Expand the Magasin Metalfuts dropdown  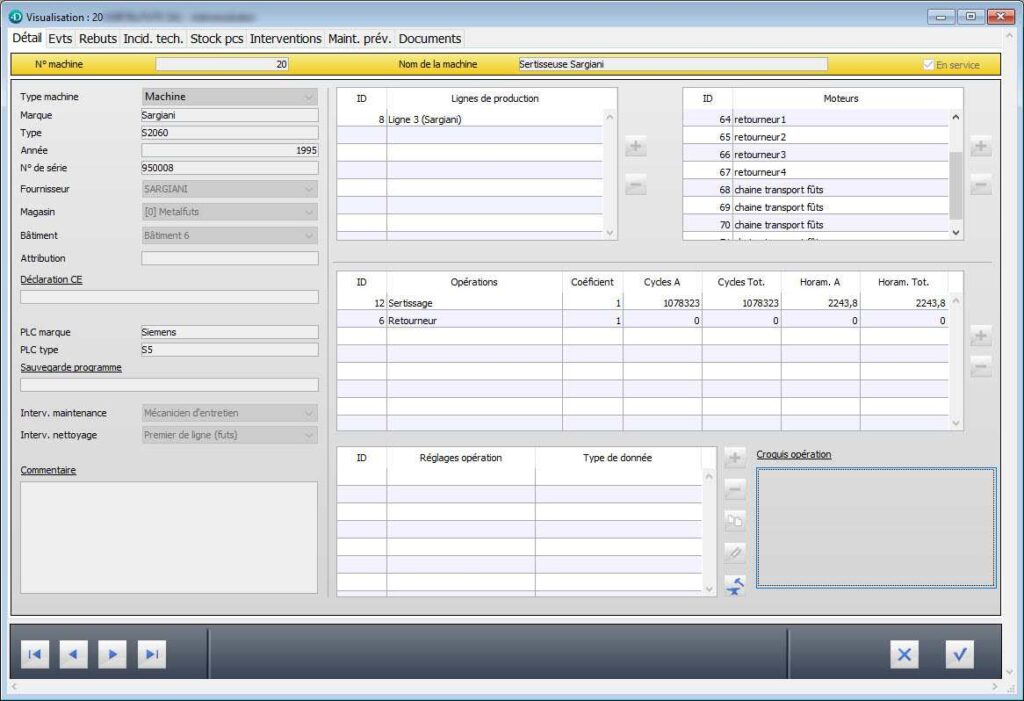click(230, 212)
